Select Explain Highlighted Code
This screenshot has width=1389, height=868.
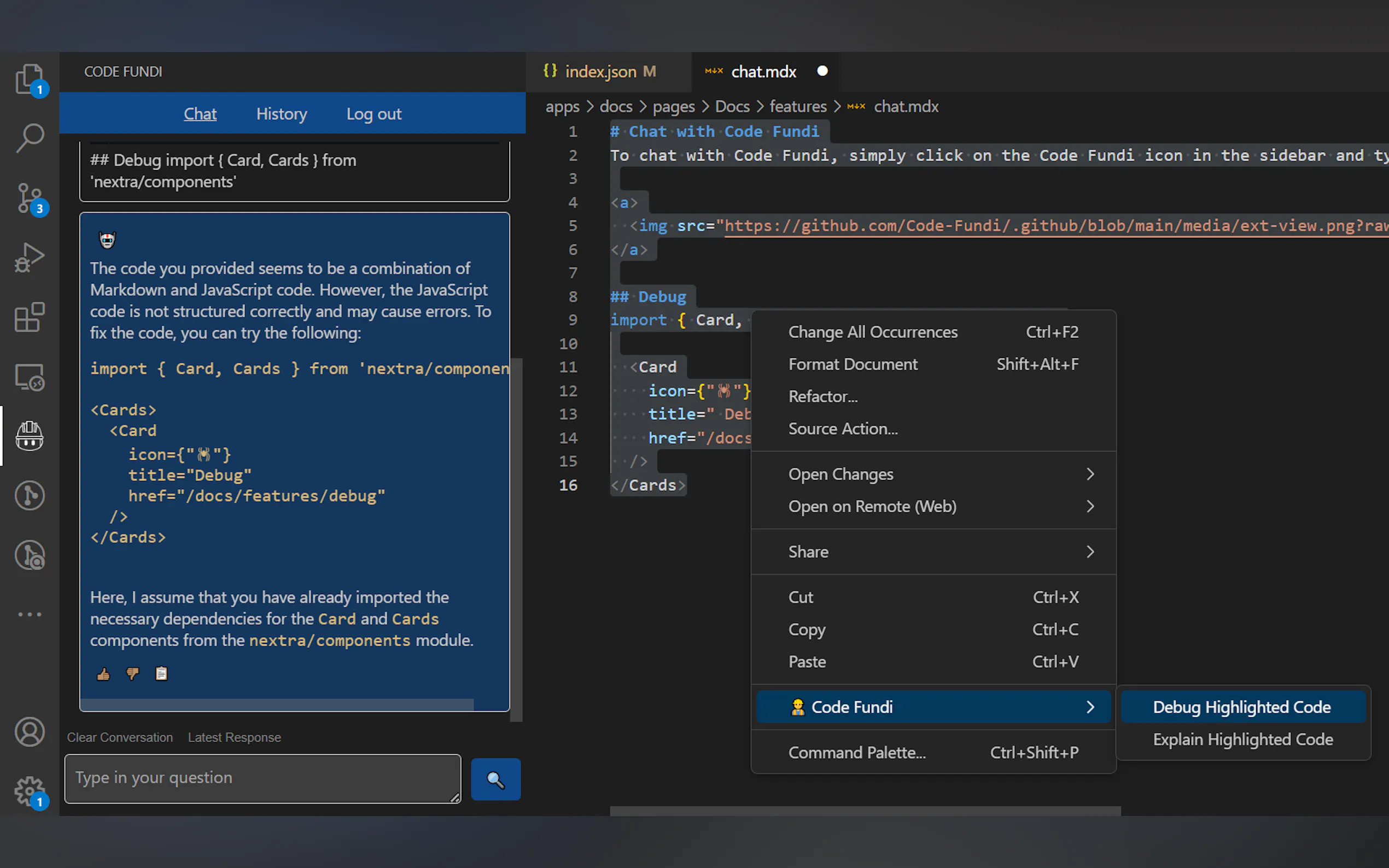pos(1242,740)
